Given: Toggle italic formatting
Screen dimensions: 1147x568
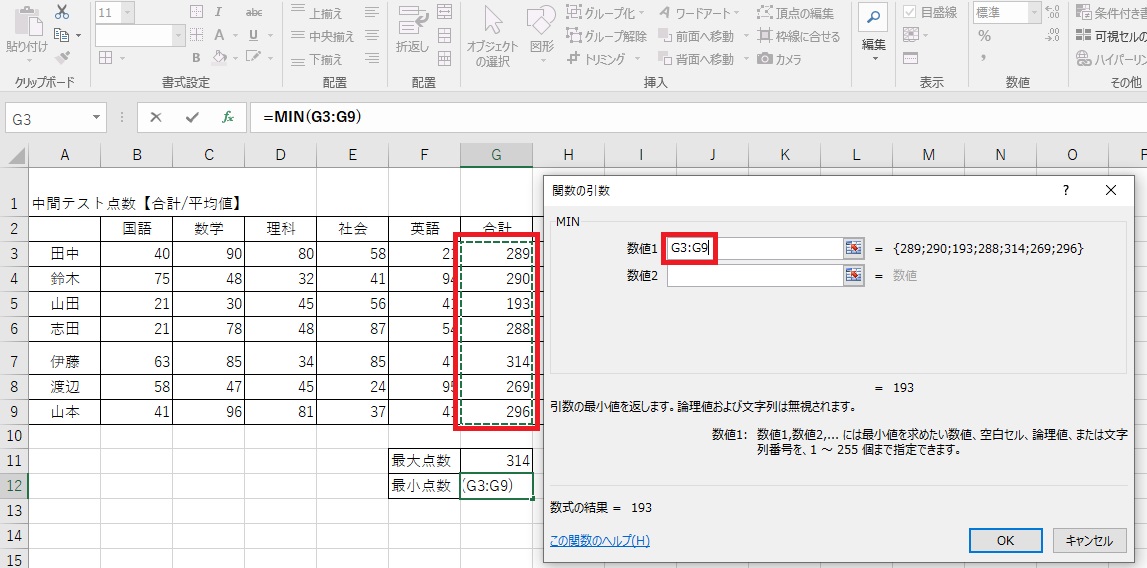Looking at the screenshot, I should (219, 12).
